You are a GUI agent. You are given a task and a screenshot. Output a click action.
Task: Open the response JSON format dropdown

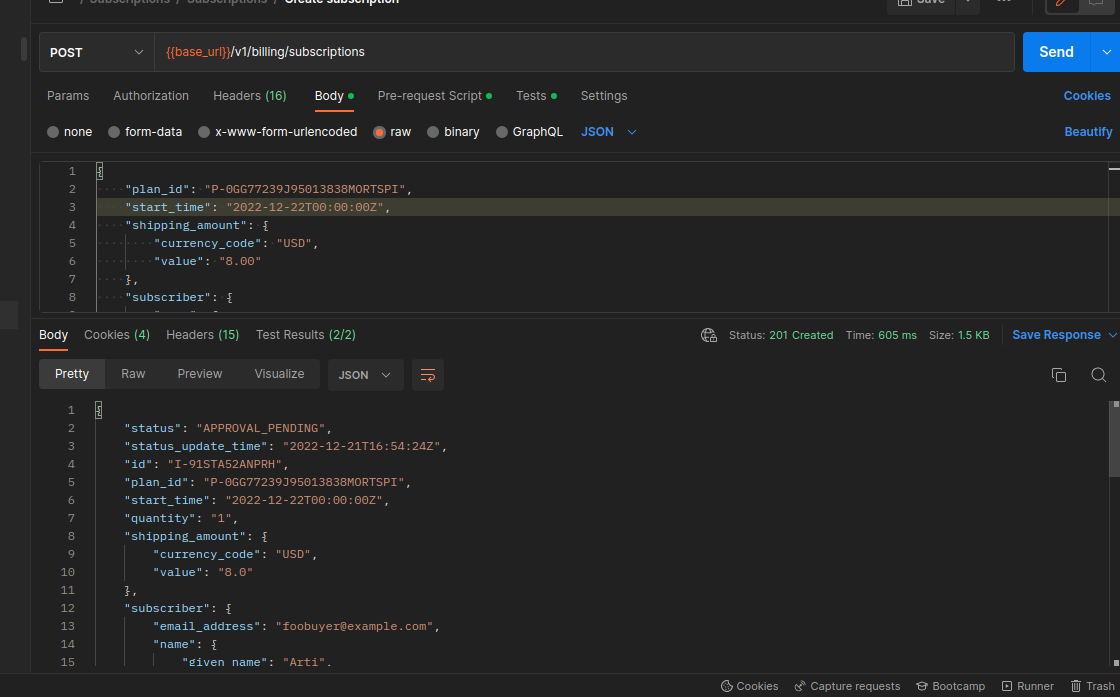coord(365,375)
